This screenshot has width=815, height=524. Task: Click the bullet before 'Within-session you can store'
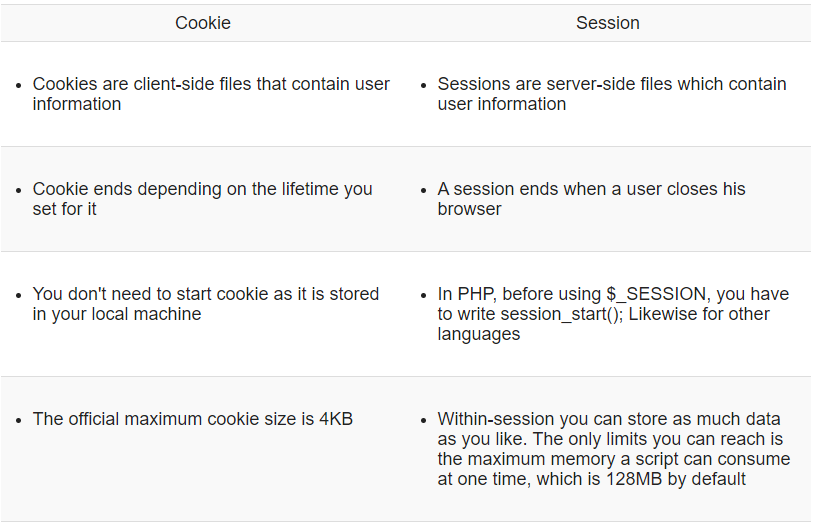pyautogui.click(x=425, y=420)
